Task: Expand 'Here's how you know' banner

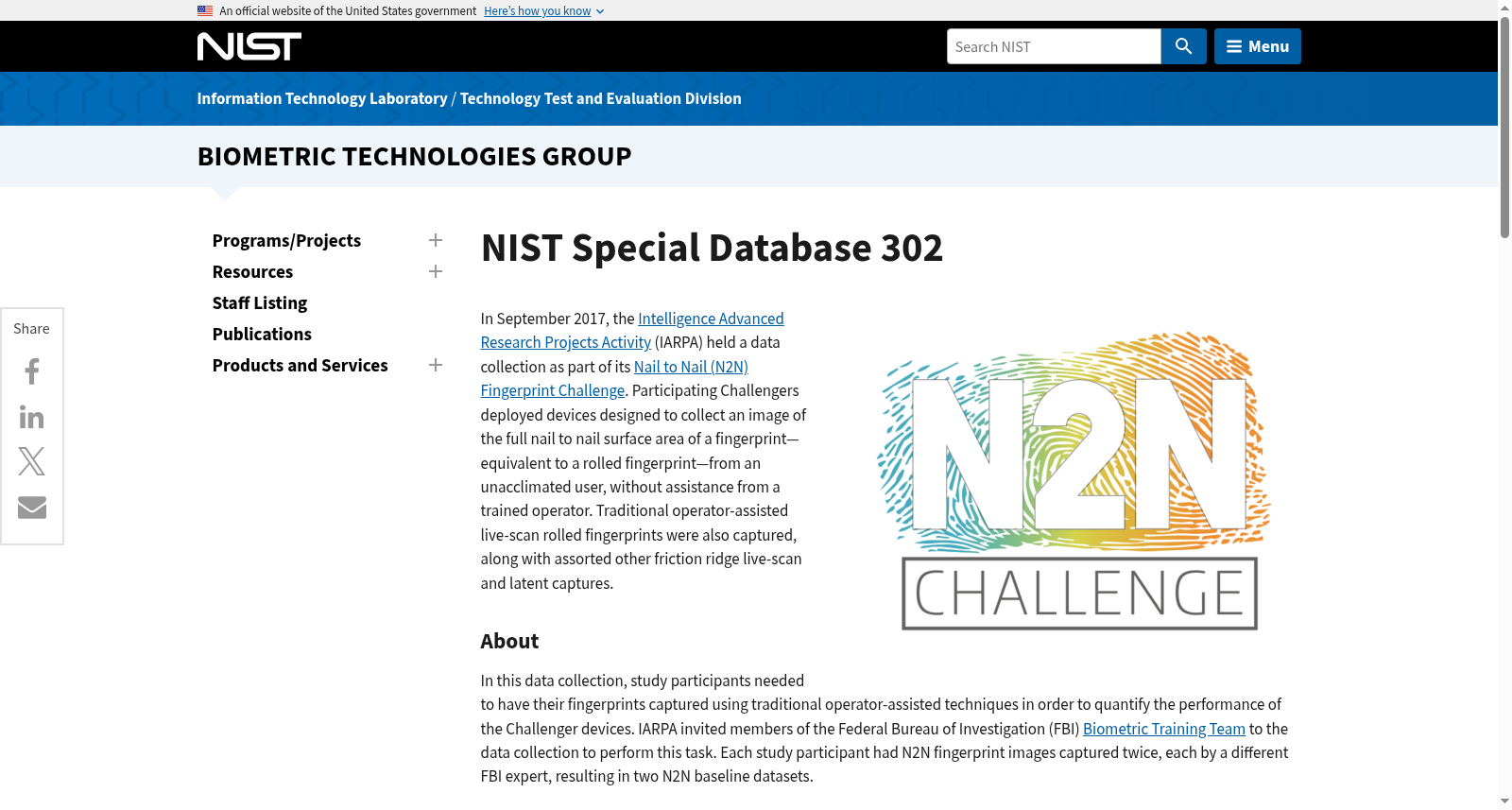Action: [x=543, y=11]
